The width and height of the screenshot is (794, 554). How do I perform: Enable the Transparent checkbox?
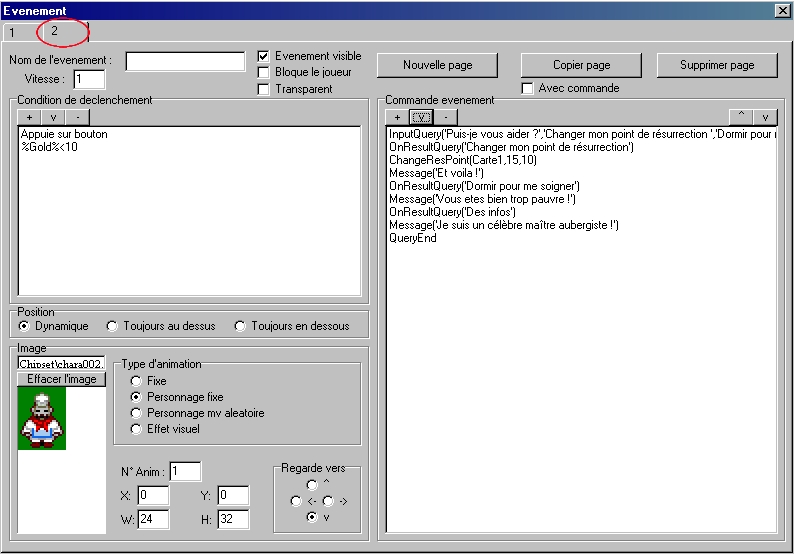(x=264, y=90)
